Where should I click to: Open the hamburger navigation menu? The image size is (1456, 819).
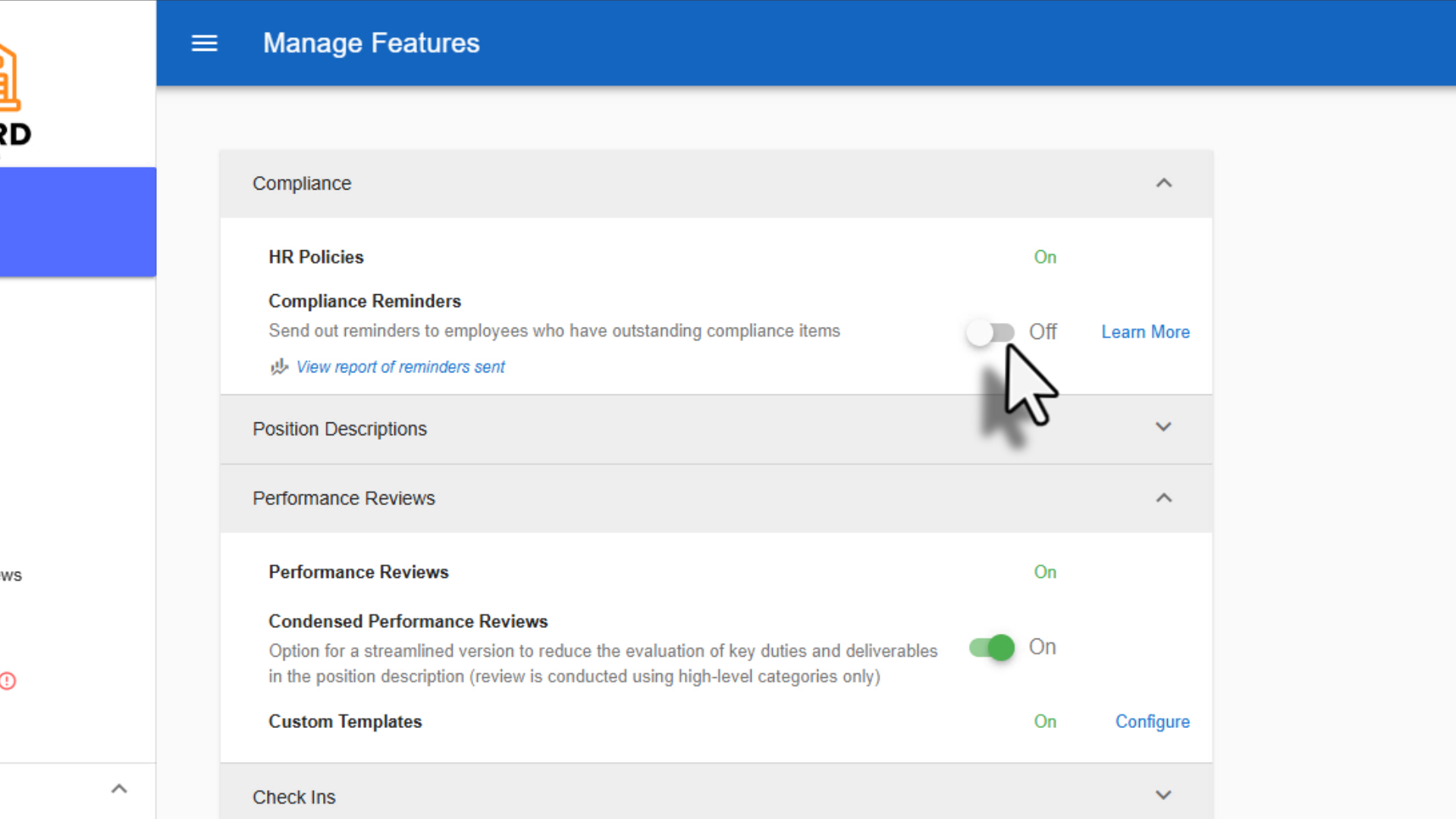coord(204,43)
